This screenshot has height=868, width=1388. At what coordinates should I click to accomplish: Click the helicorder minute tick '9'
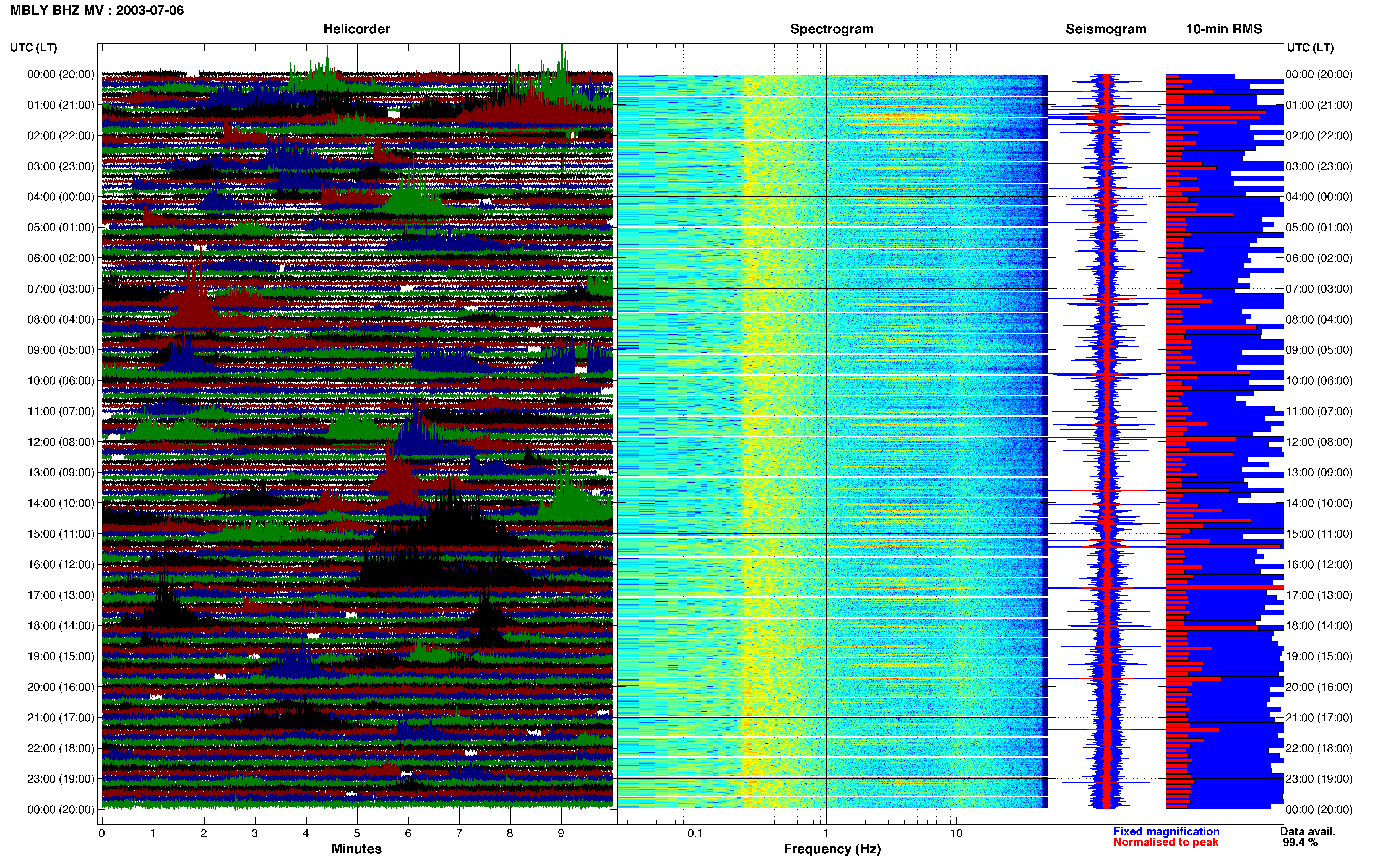click(x=561, y=833)
